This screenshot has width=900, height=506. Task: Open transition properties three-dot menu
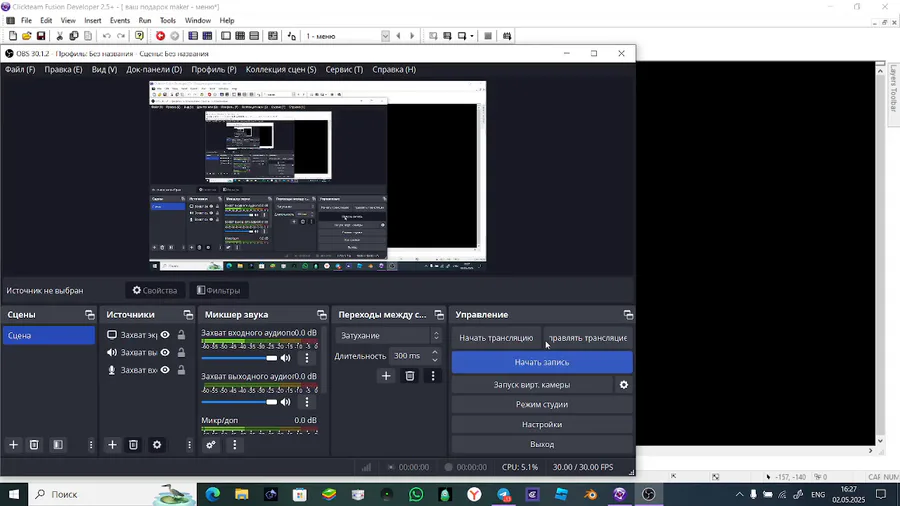(433, 376)
